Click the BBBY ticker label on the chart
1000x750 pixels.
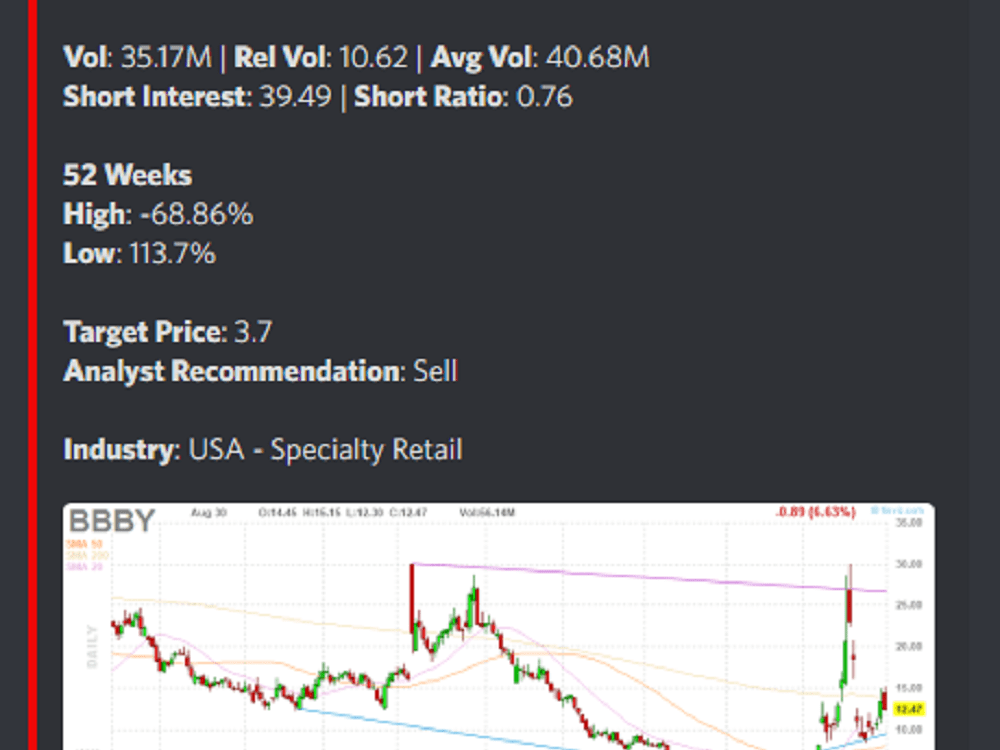[112, 521]
